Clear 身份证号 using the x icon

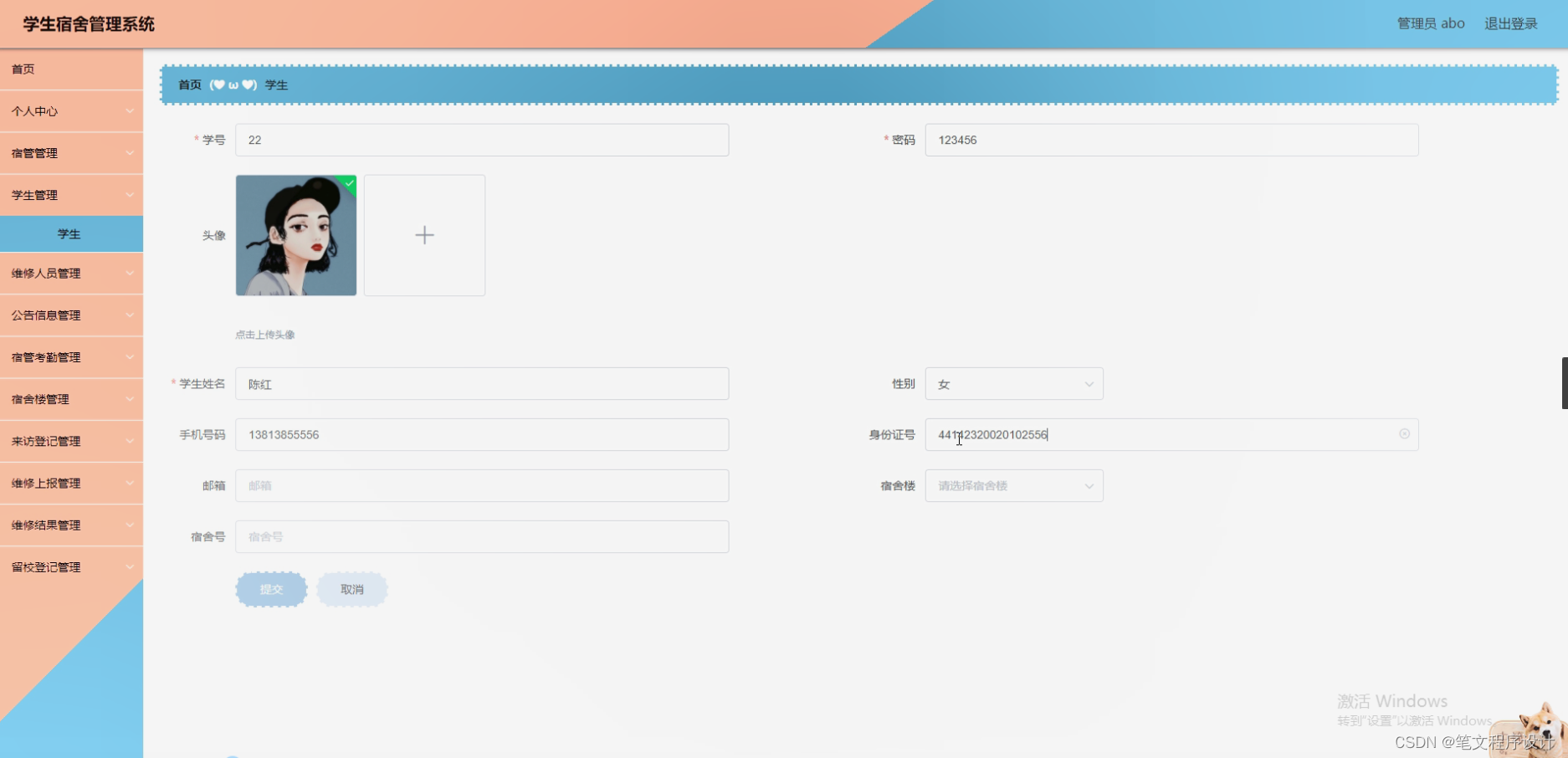click(x=1404, y=434)
